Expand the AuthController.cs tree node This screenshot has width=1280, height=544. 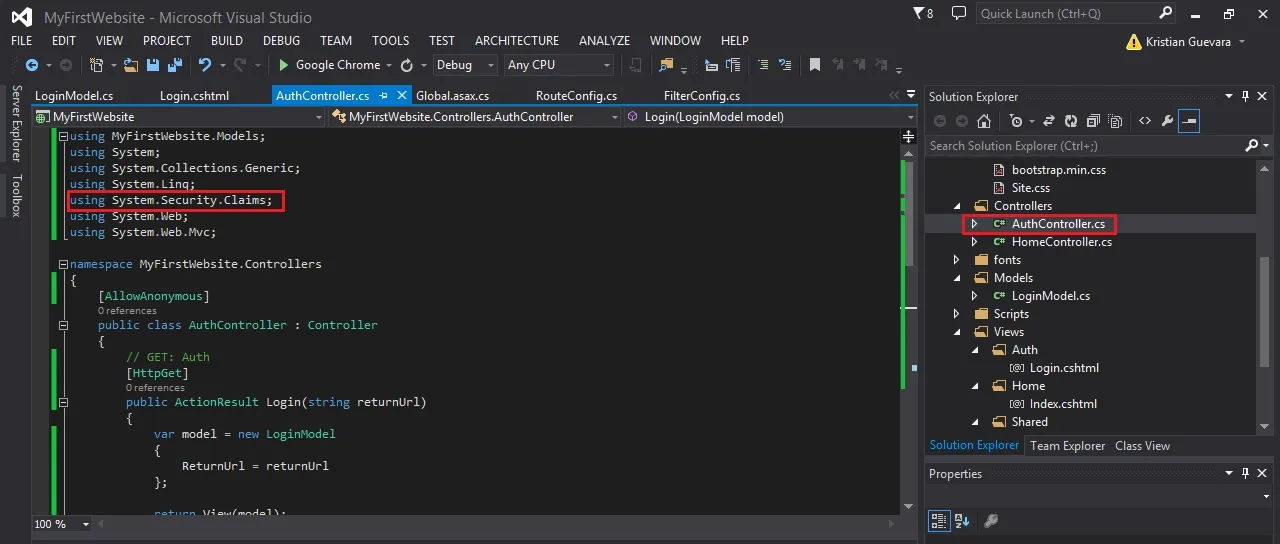(974, 224)
